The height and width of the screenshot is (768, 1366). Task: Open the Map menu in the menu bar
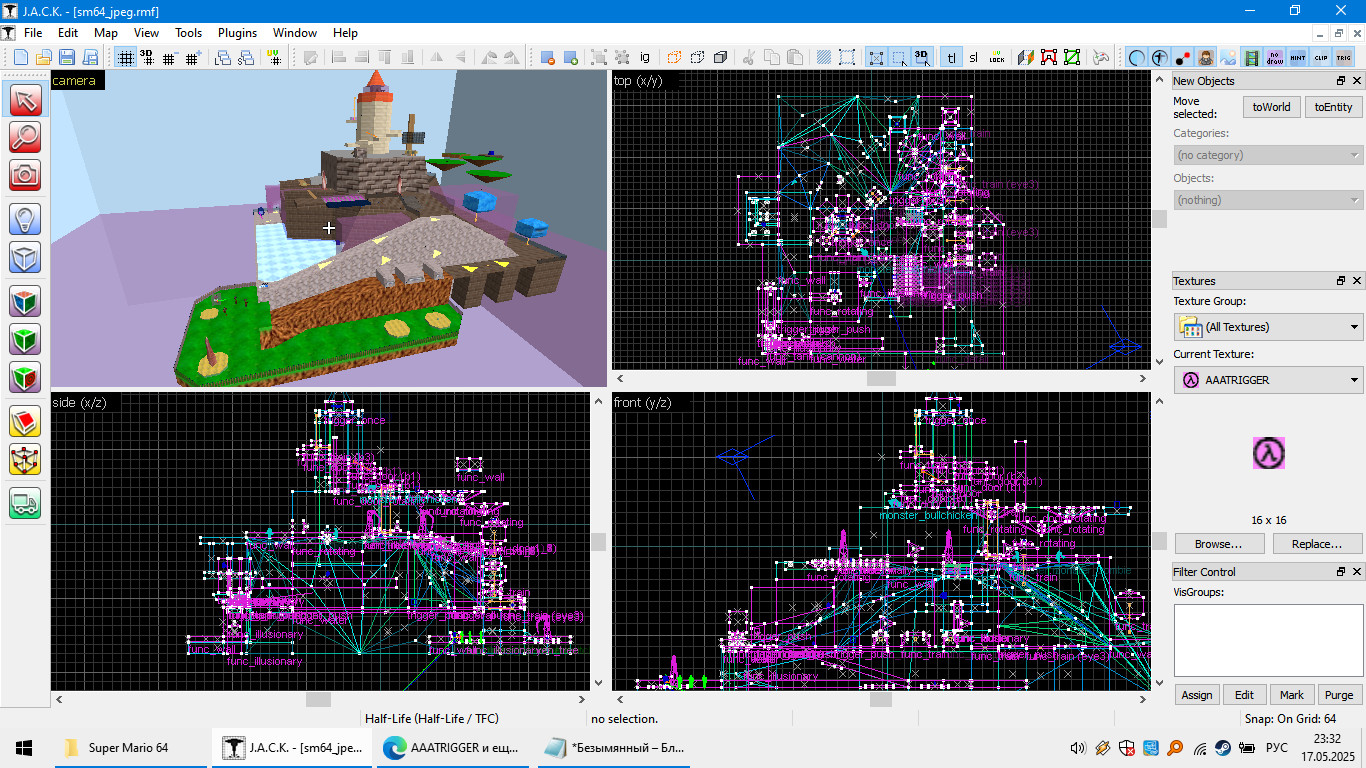point(105,32)
